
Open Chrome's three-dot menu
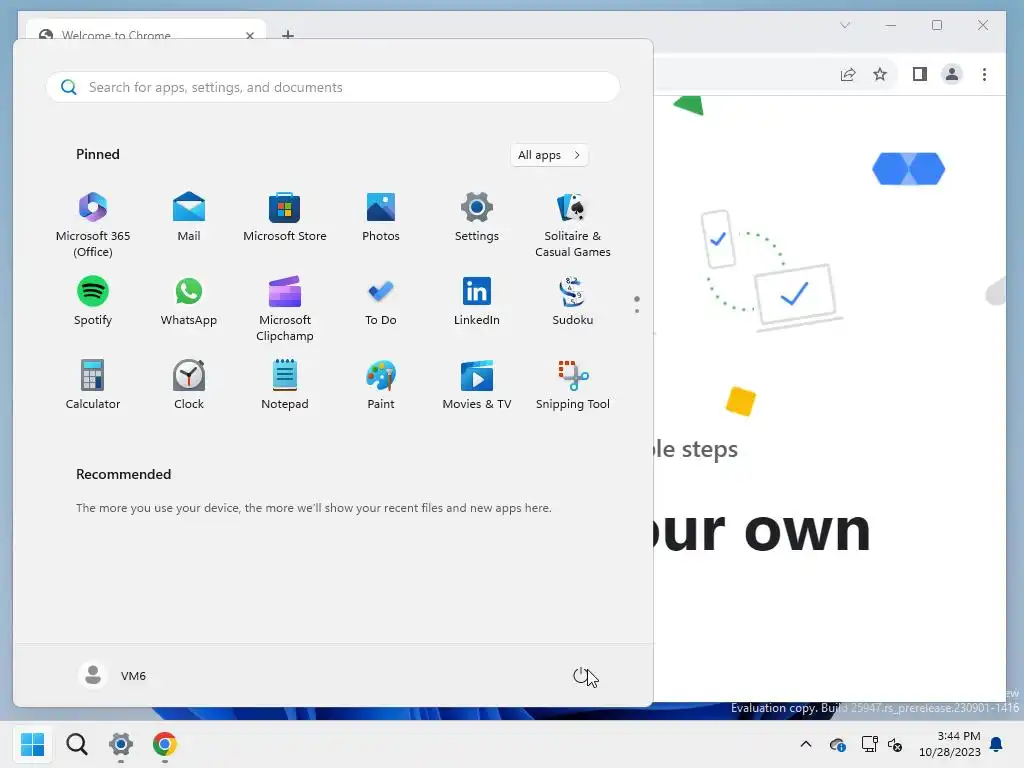click(984, 74)
